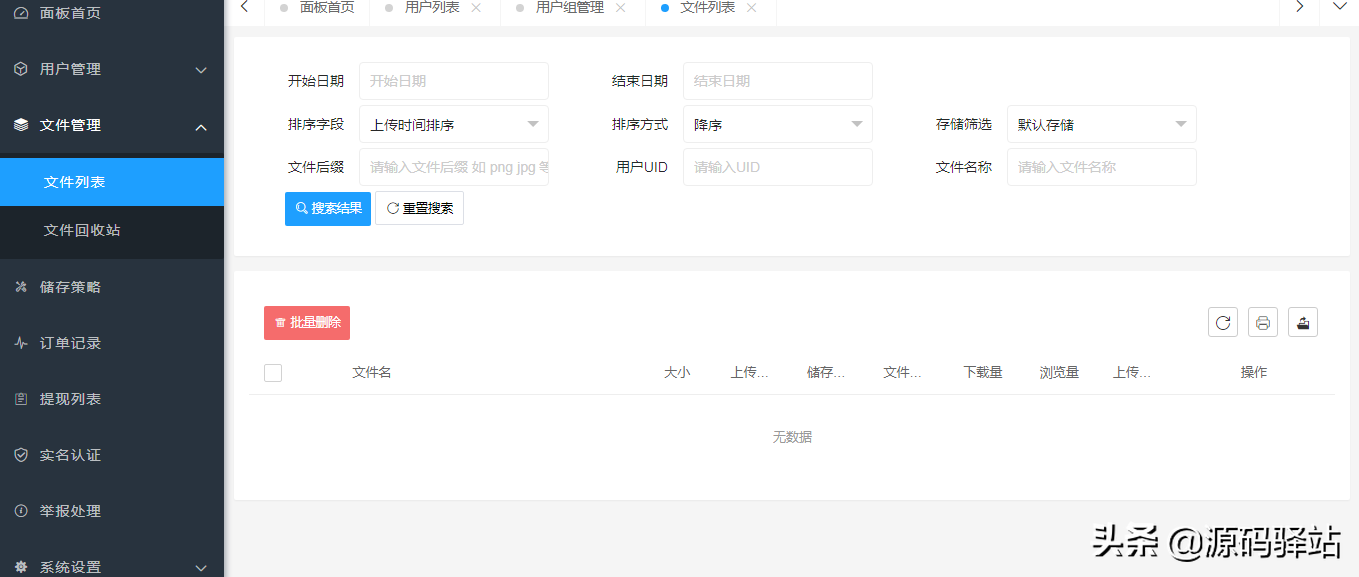Click the 大小 column header
This screenshot has height=577, width=1359.
tap(677, 372)
